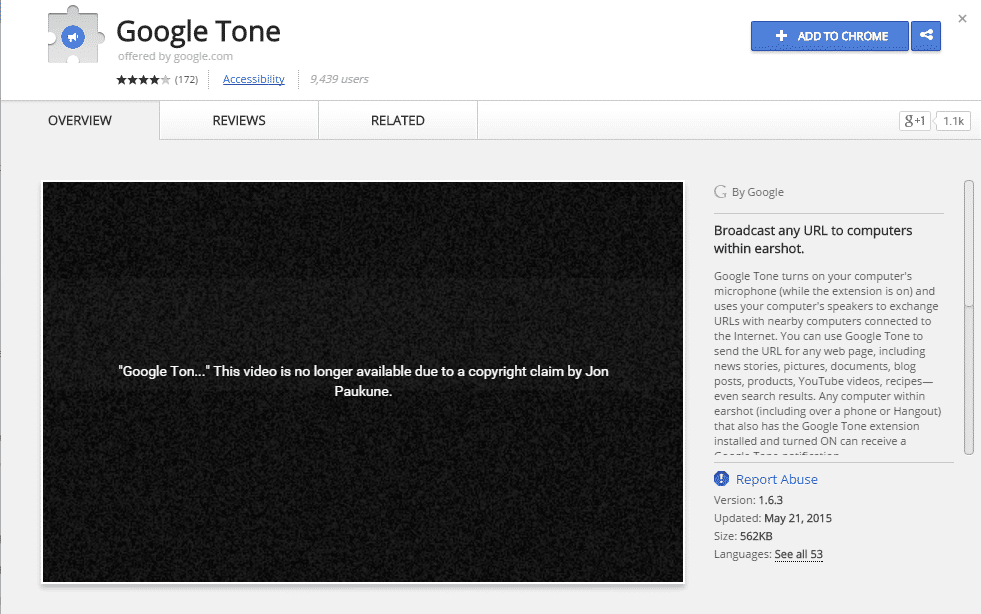Close the extension details dialog

click(962, 18)
